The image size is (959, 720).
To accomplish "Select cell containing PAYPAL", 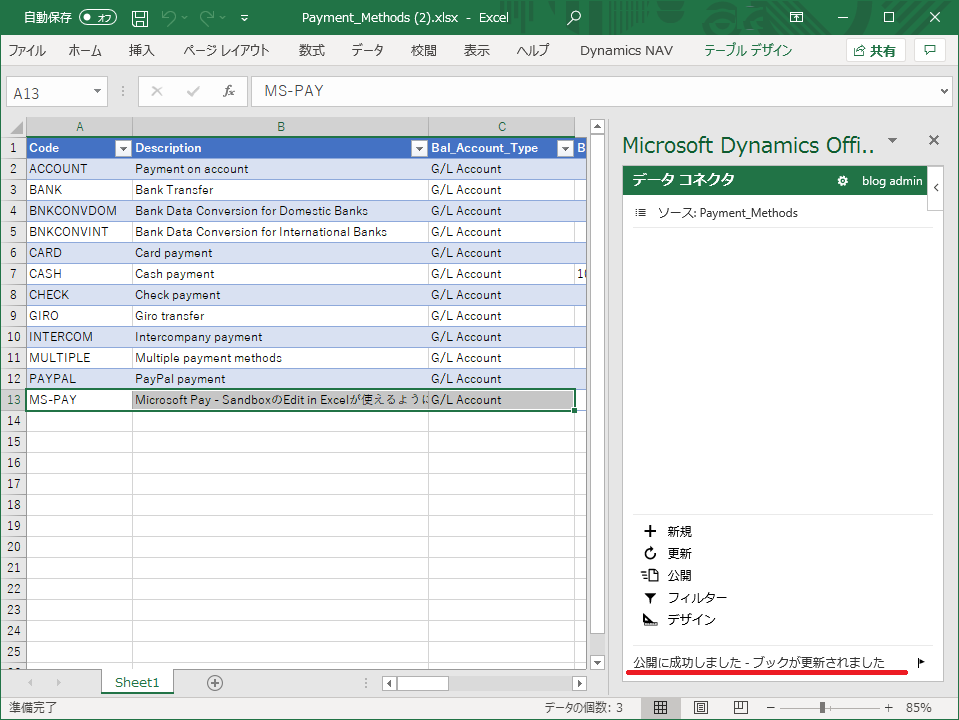I will [80, 379].
